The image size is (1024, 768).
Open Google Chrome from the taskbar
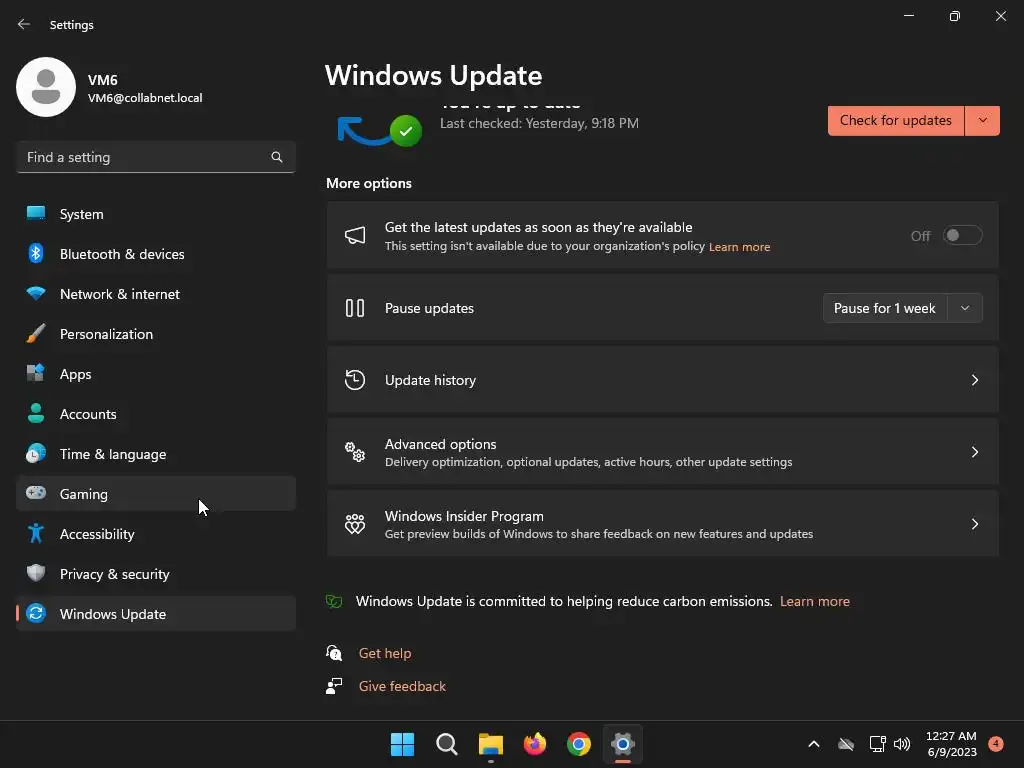tap(579, 744)
